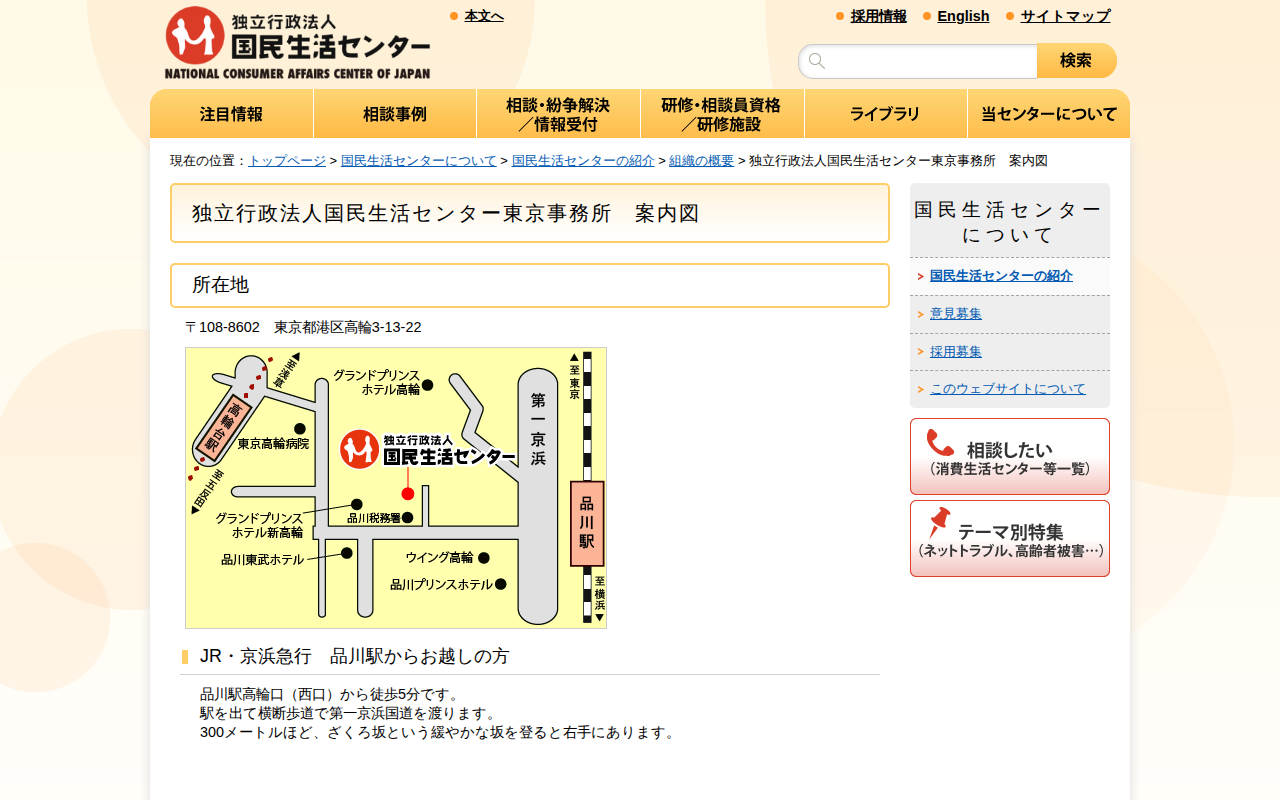Viewport: 1280px width, 800px height.
Task: Open the 相談事例 menu tab
Action: pyautogui.click(x=395, y=114)
